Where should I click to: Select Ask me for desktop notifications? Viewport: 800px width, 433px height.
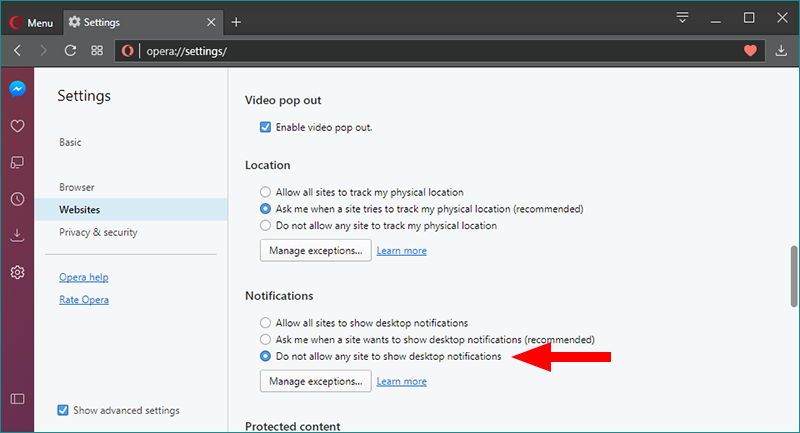[x=265, y=340]
